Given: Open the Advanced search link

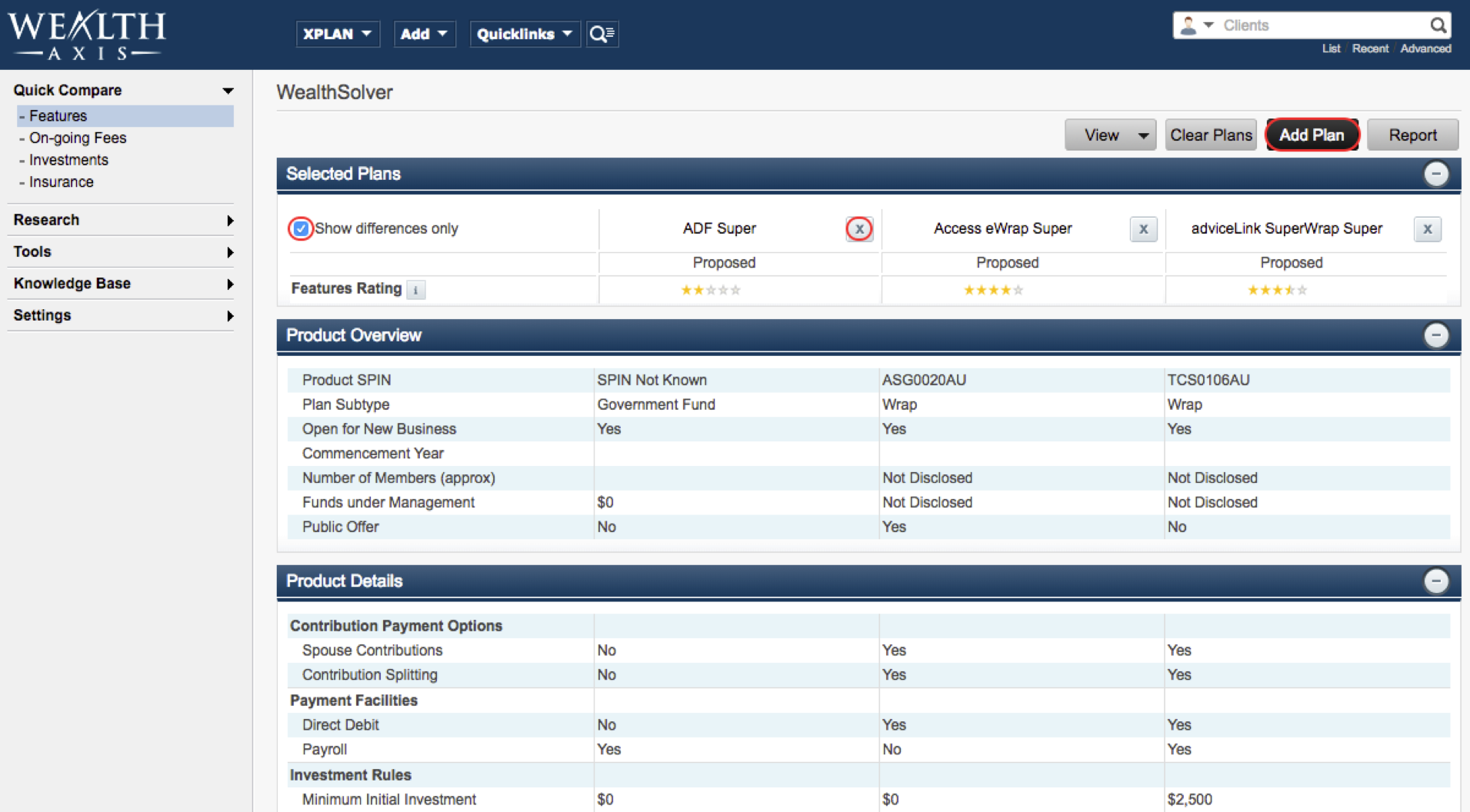Looking at the screenshot, I should point(1425,48).
